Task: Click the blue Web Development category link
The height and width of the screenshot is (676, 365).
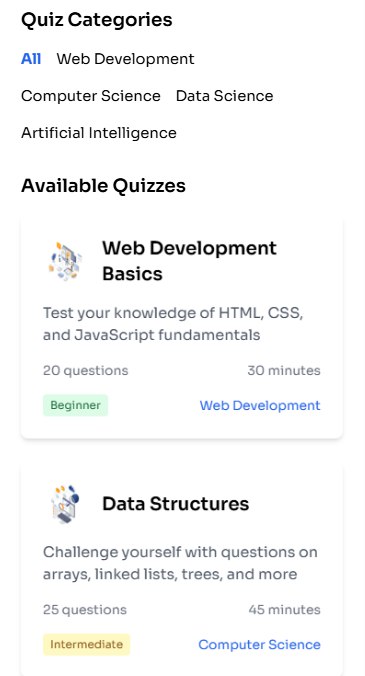Action: [x=260, y=405]
